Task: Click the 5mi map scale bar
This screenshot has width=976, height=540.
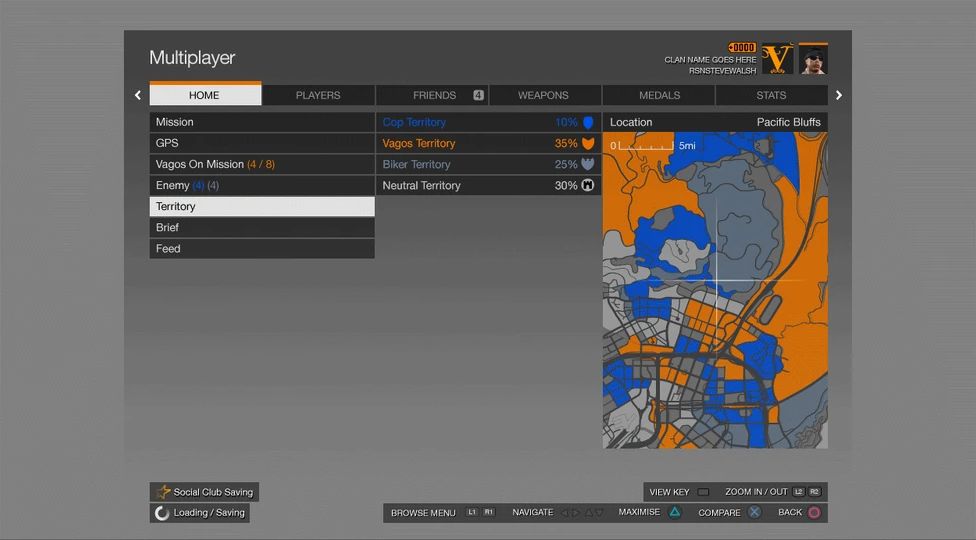Action: [653, 146]
